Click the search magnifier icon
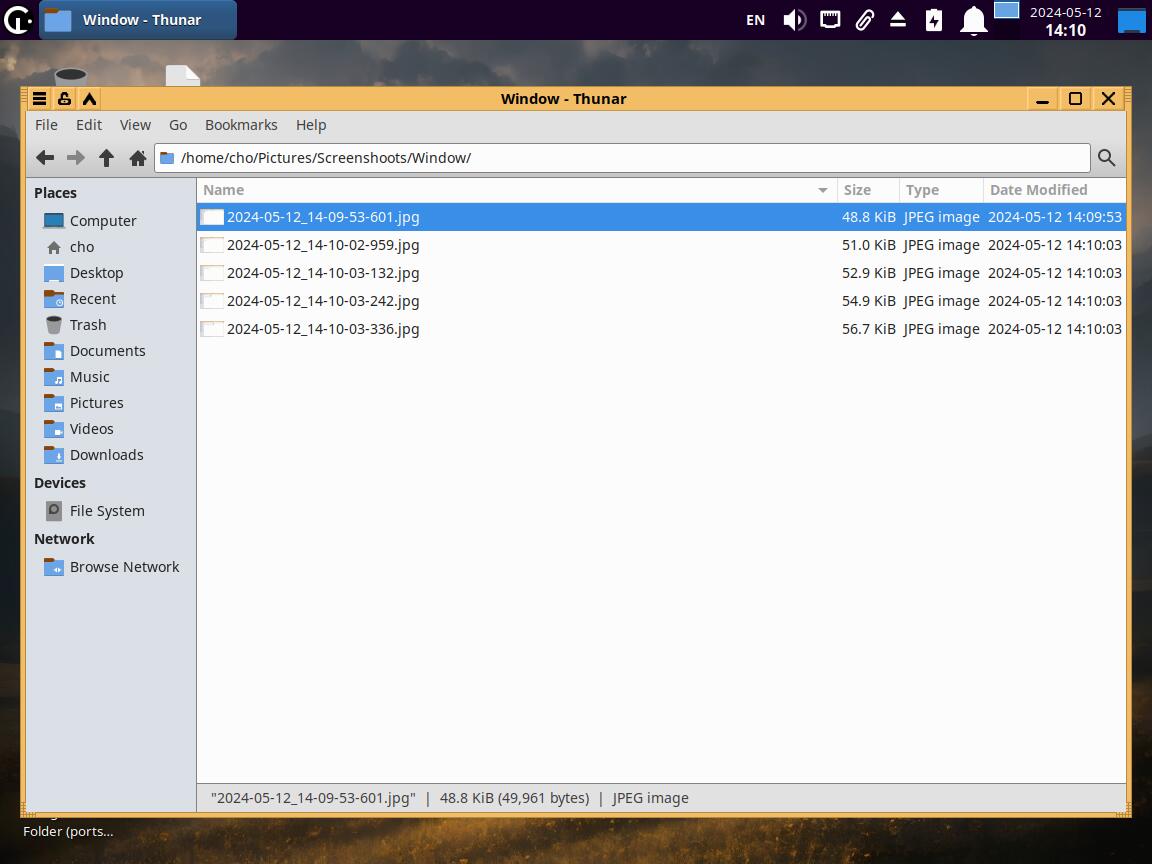The width and height of the screenshot is (1152, 864). pyautogui.click(x=1106, y=158)
